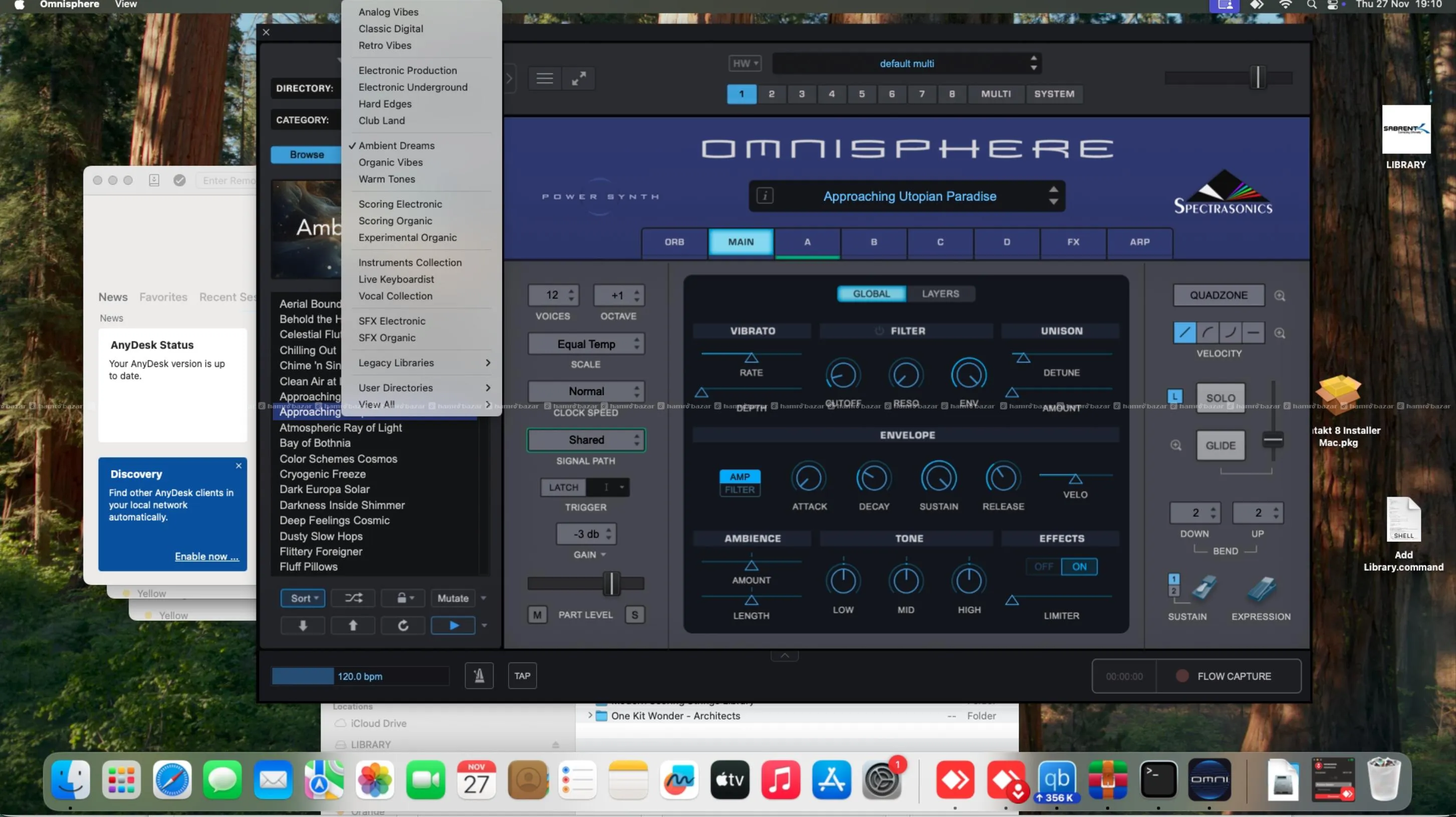The height and width of the screenshot is (817, 1456).
Task: Click magnifier left of GLIDE
Action: coord(1175,446)
